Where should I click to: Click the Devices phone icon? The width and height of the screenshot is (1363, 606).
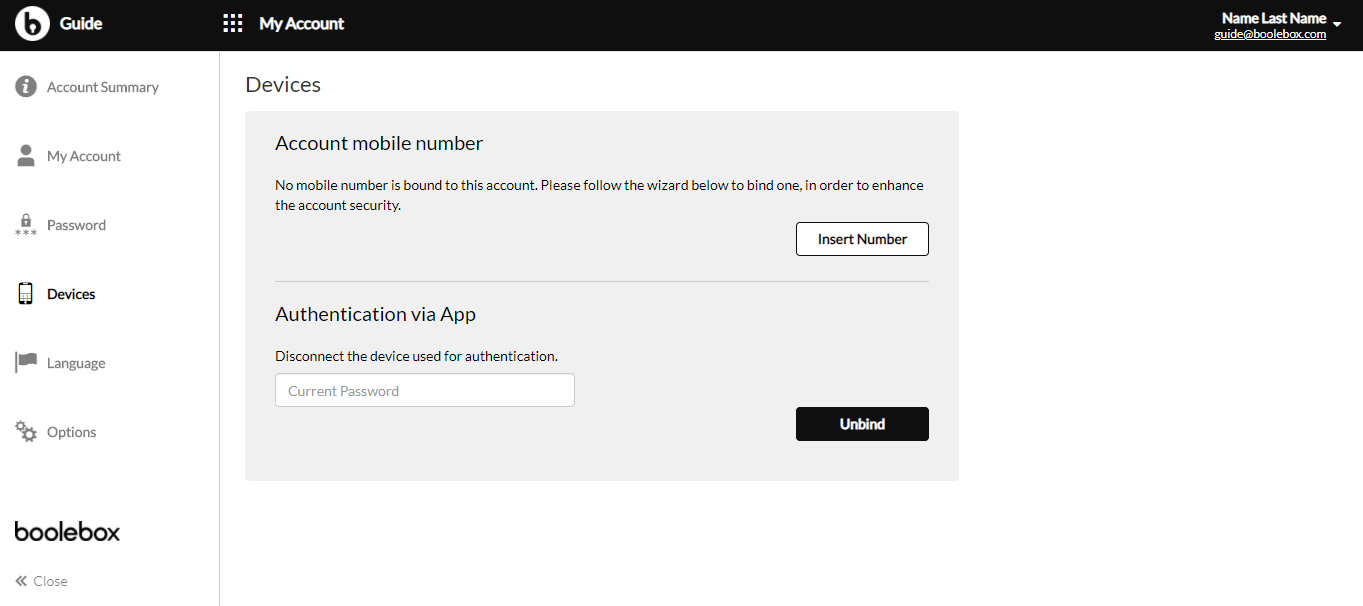coord(26,293)
